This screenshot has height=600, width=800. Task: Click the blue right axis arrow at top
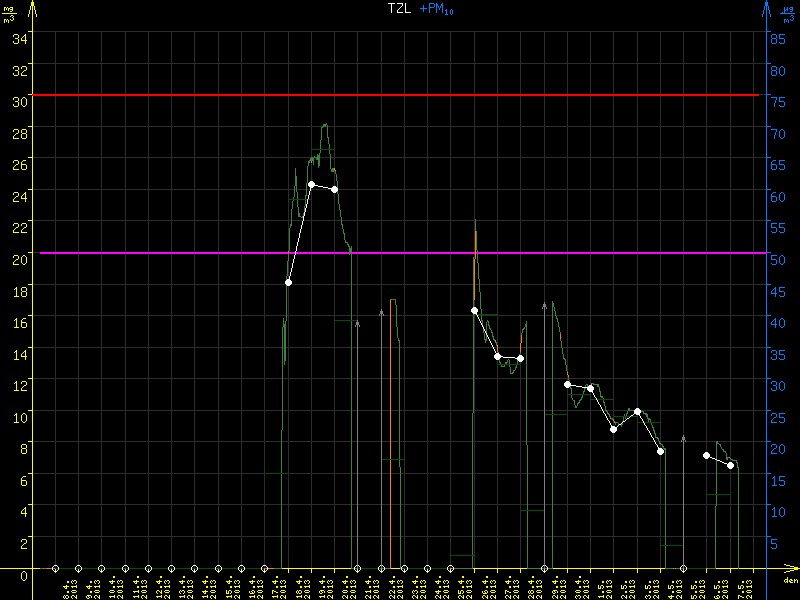(767, 10)
